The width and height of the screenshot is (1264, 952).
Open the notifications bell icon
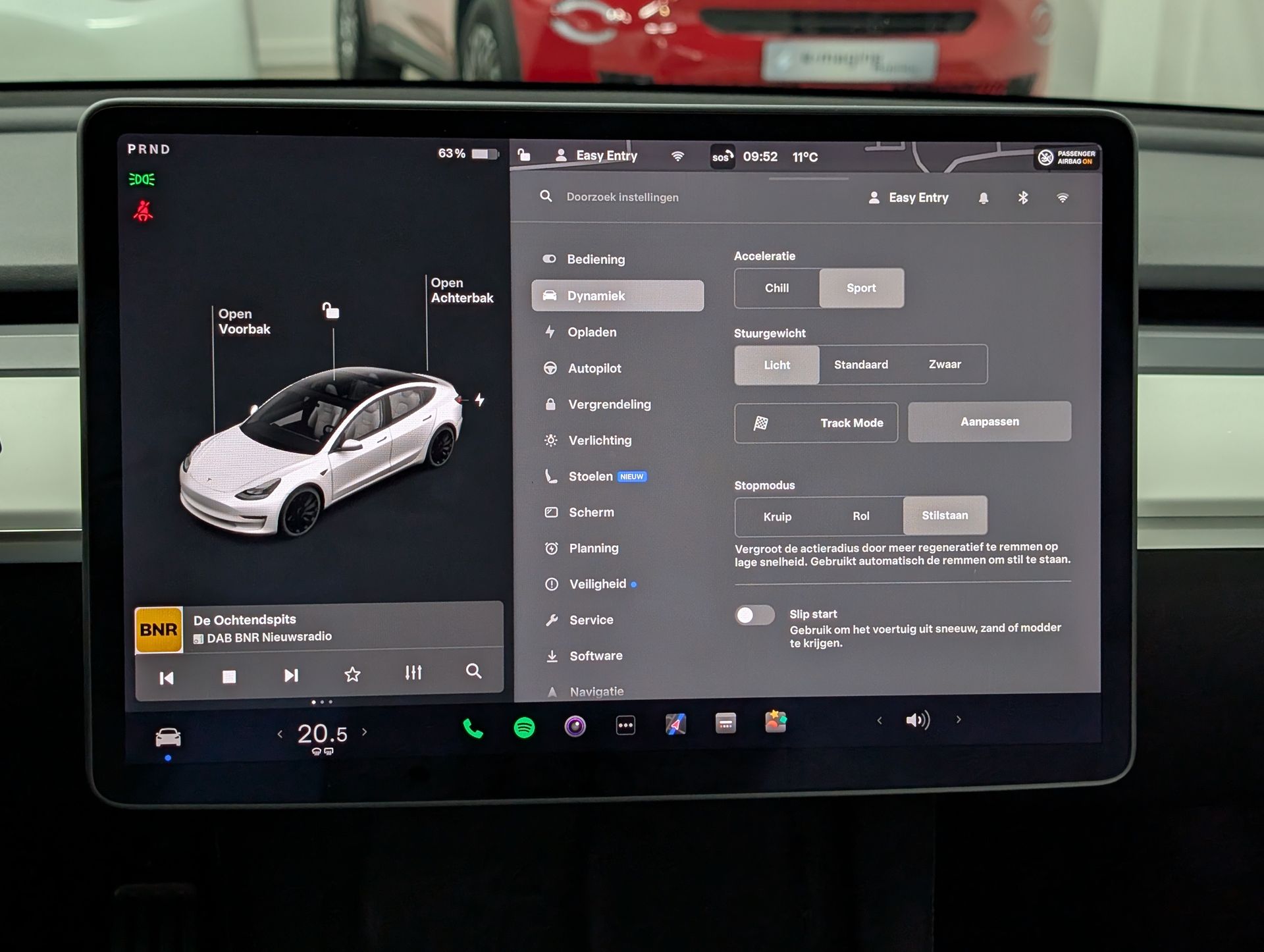click(x=983, y=198)
